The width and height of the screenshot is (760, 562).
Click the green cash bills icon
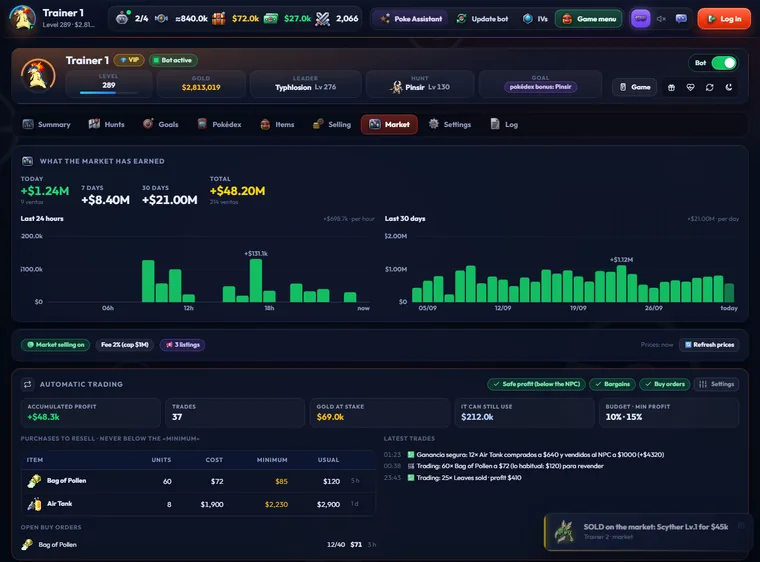tap(271, 19)
